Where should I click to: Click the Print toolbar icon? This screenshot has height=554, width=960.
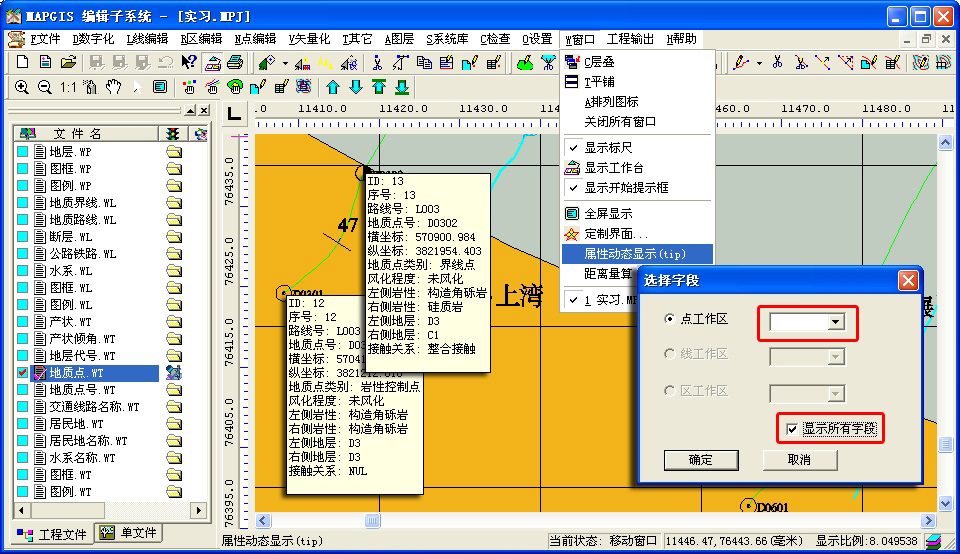[x=235, y=62]
